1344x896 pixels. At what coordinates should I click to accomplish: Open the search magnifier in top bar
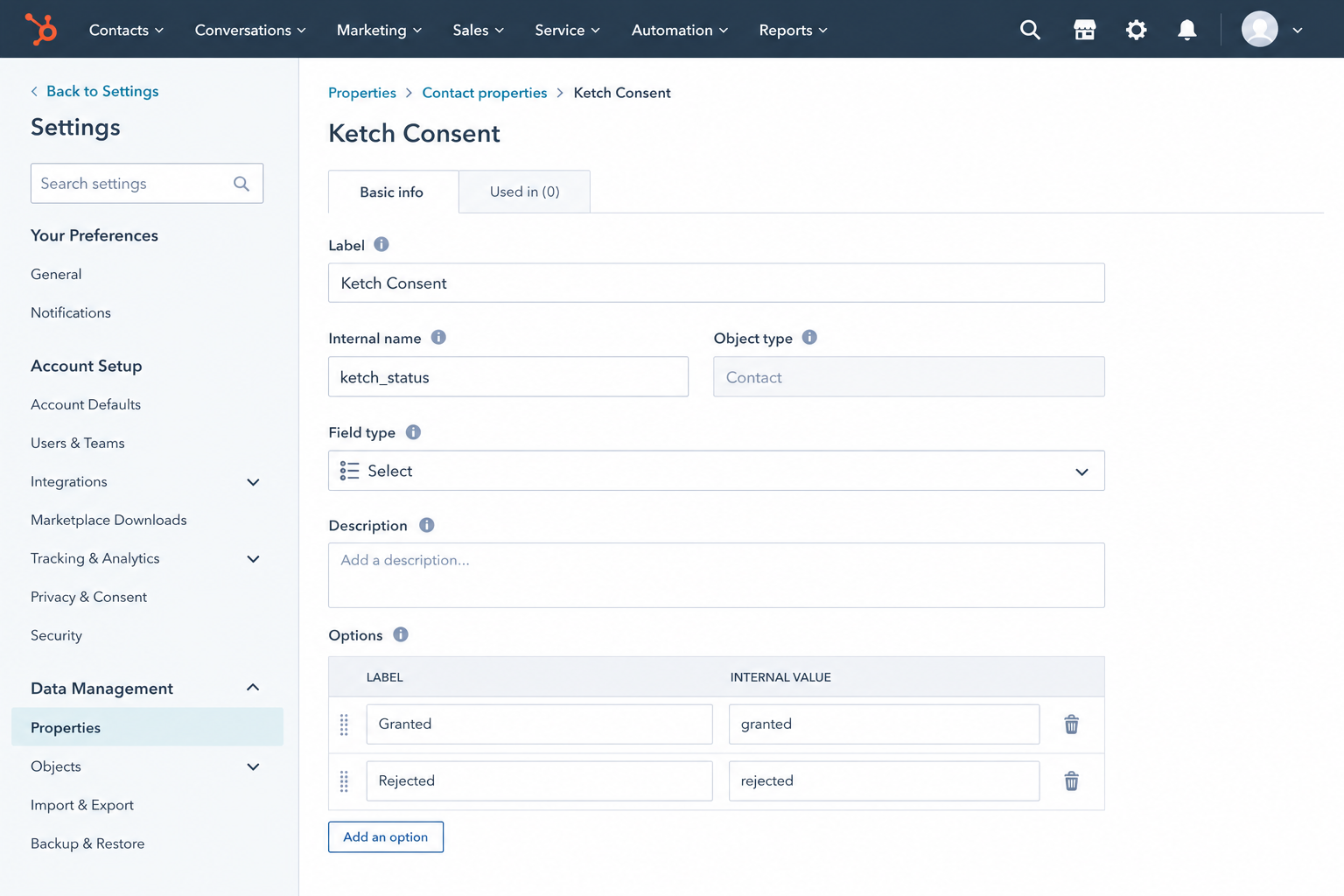coord(1030,30)
